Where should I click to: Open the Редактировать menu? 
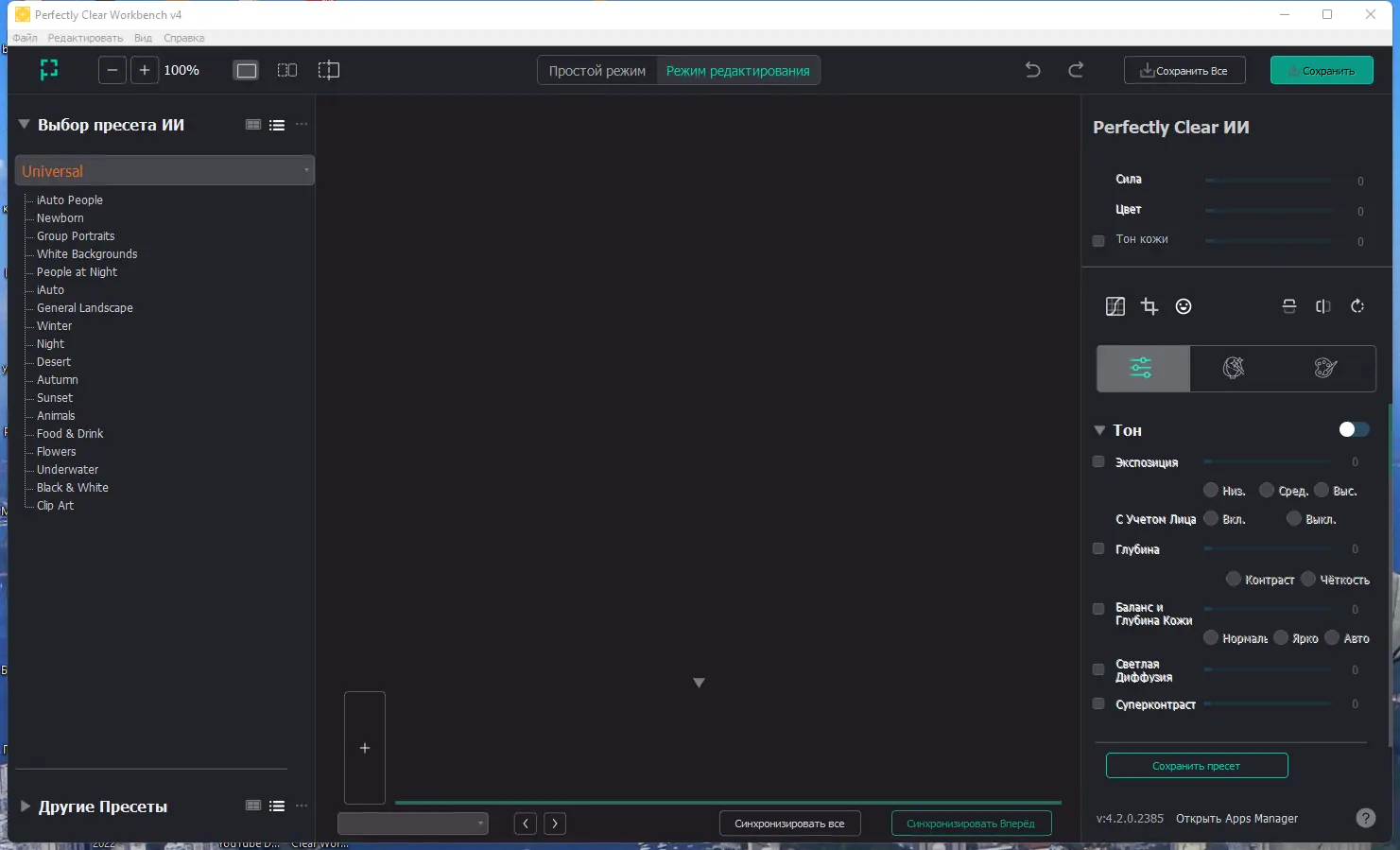click(x=85, y=38)
